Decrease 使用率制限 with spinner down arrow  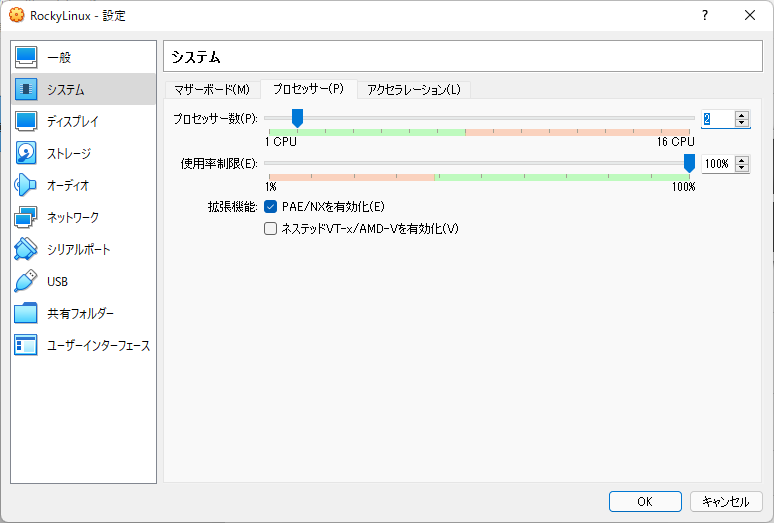click(x=741, y=168)
